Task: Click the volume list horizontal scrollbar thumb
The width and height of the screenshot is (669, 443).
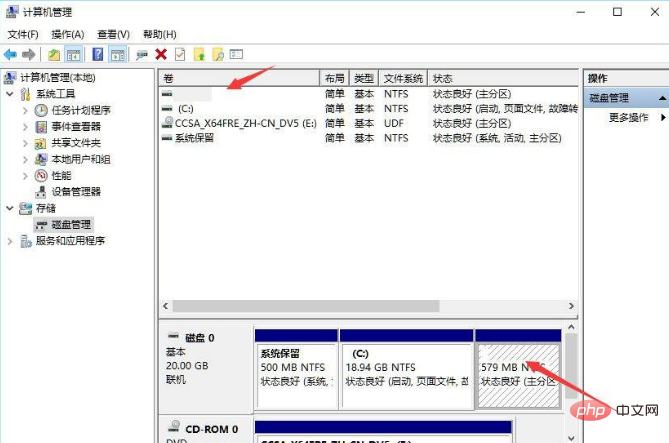Action: pos(306,306)
